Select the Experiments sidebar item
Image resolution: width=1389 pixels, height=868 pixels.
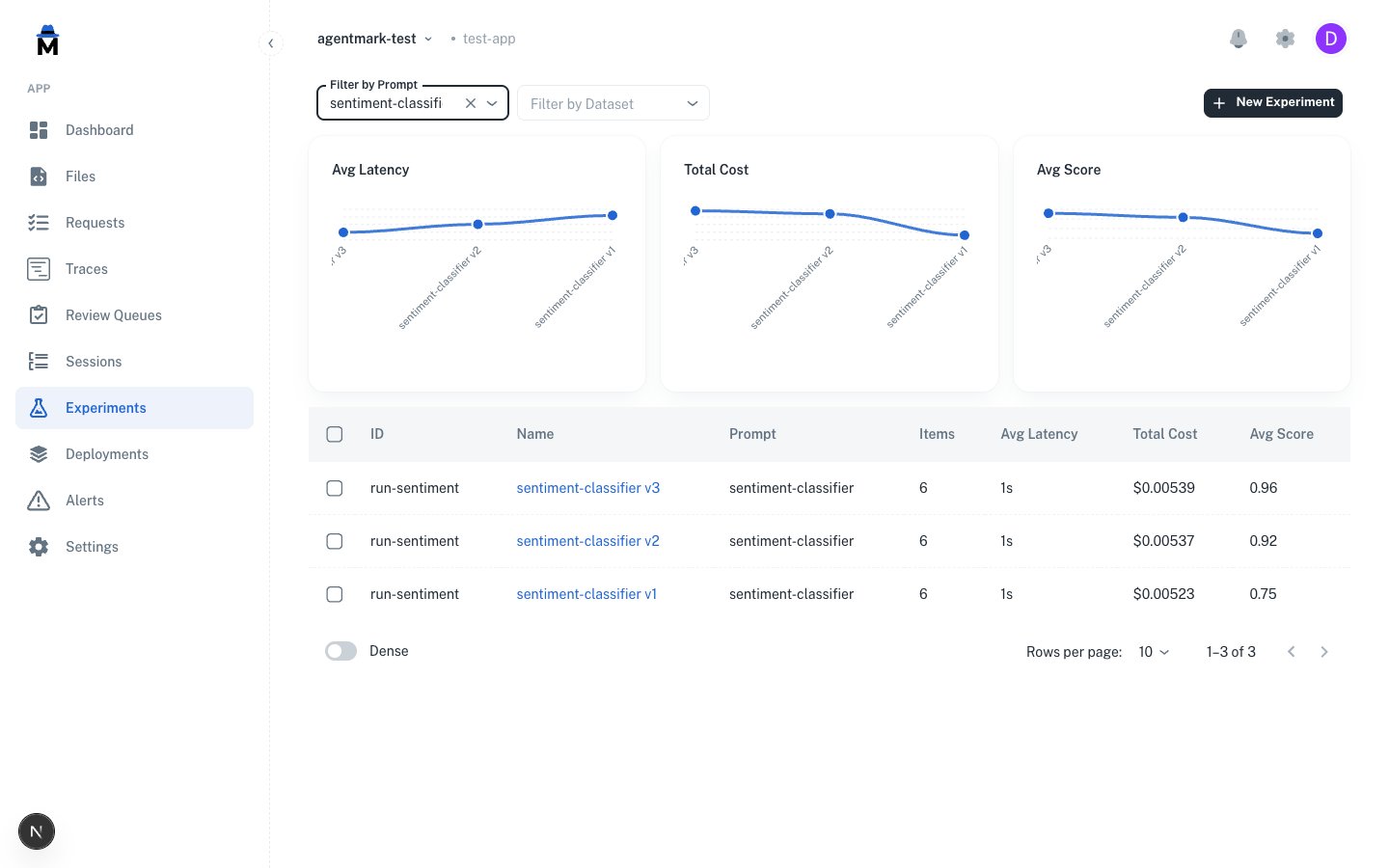[134, 408]
